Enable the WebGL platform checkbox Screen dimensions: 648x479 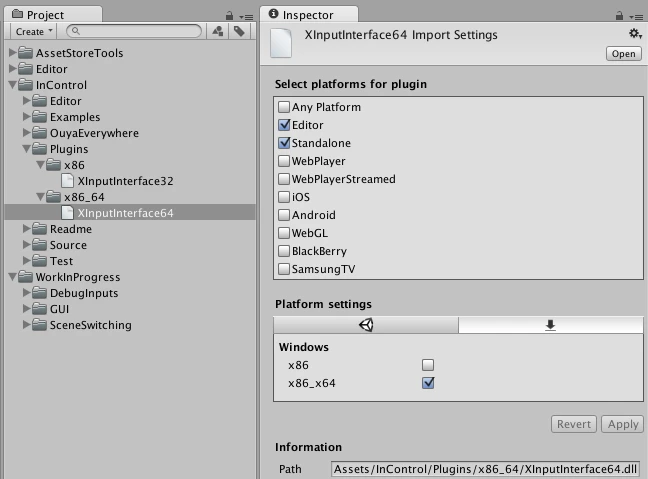click(x=284, y=233)
